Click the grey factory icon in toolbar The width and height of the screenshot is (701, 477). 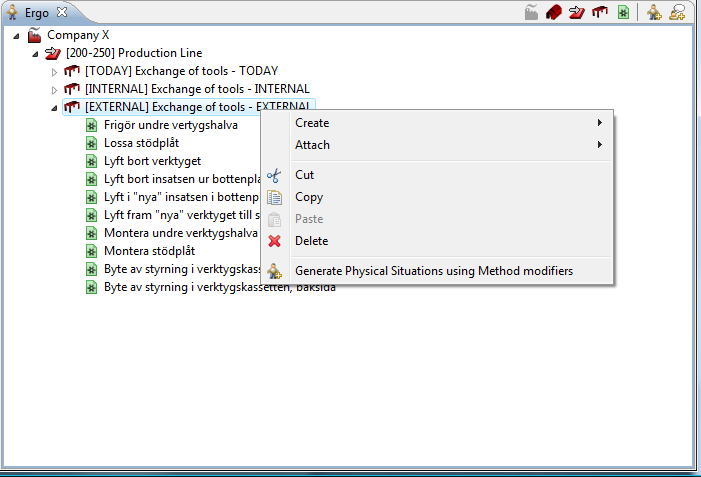(x=532, y=12)
